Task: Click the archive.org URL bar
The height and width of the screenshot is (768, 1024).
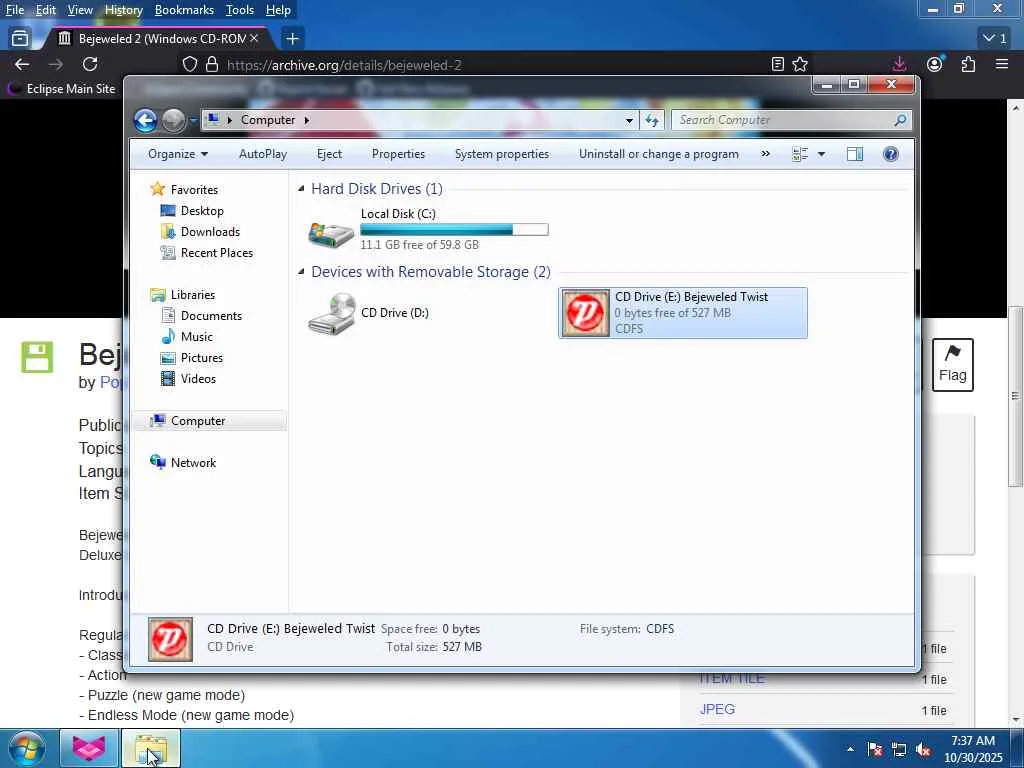Action: [483, 65]
